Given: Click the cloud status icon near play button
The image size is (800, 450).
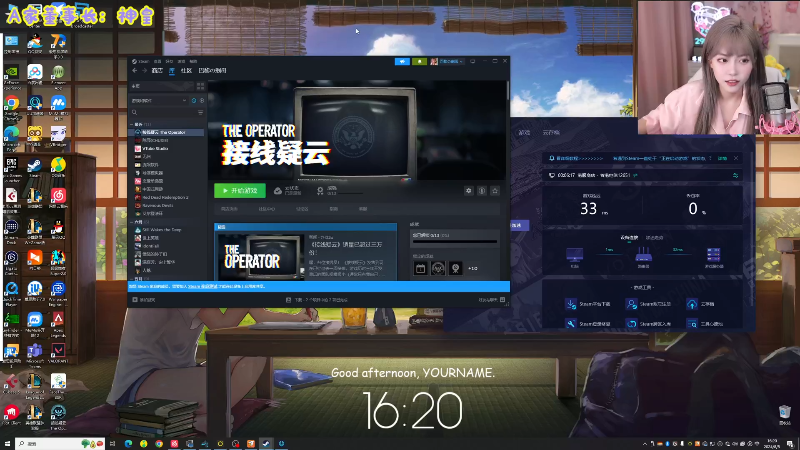Looking at the screenshot, I should point(278,190).
